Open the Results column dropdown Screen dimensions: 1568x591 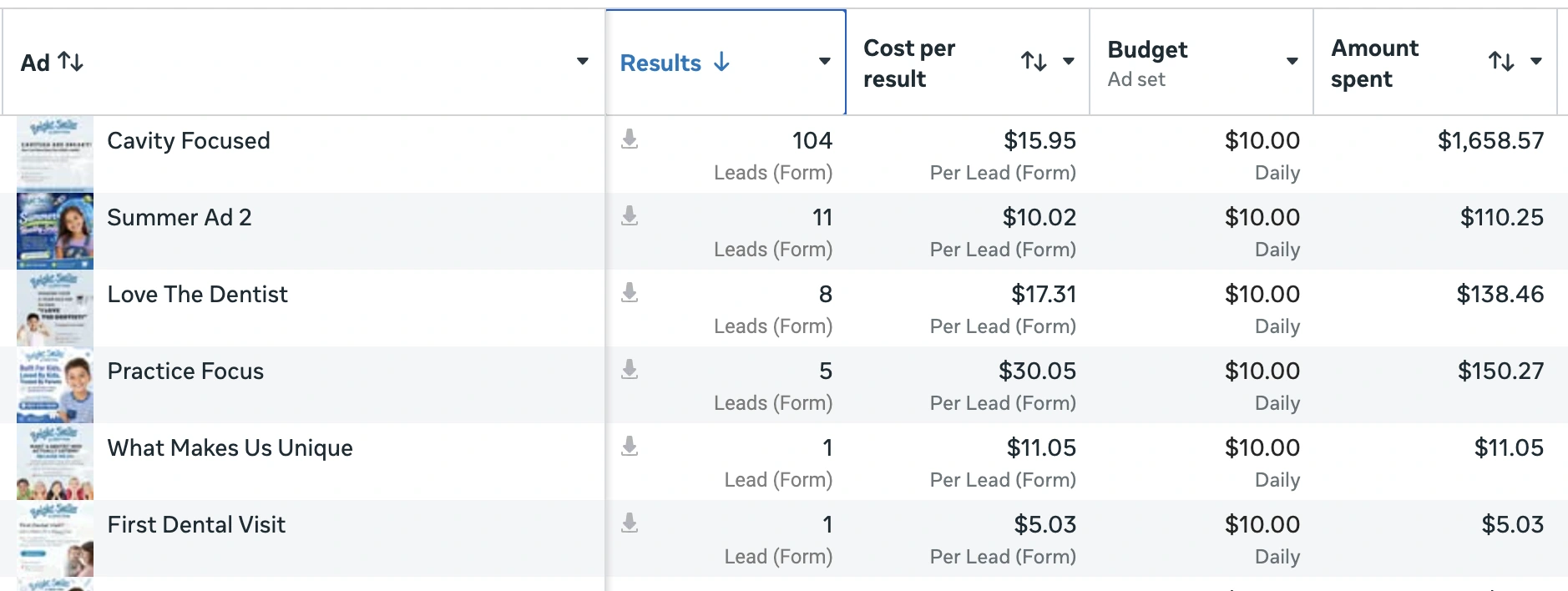click(x=824, y=61)
